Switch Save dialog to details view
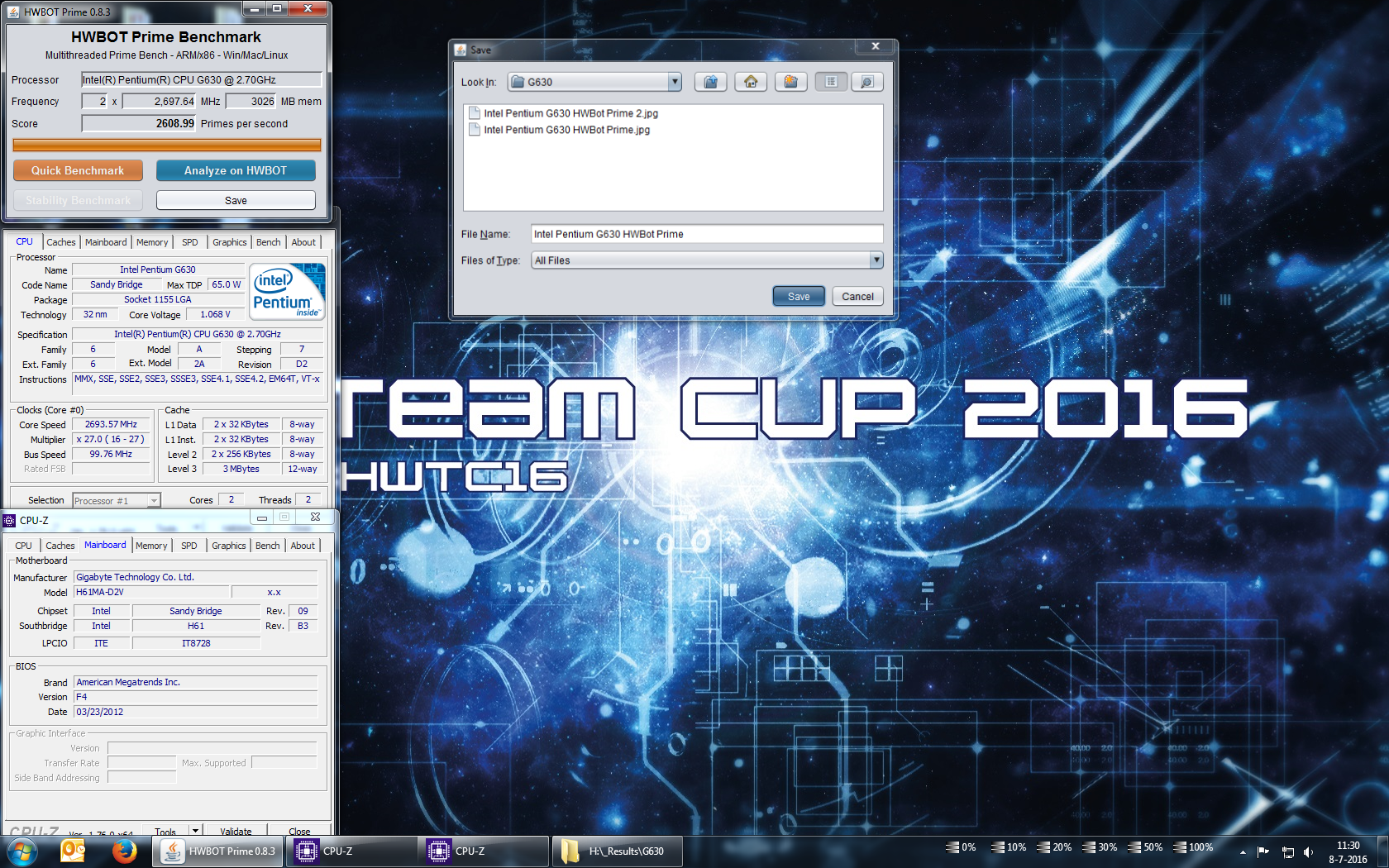The image size is (1389, 868). click(866, 82)
